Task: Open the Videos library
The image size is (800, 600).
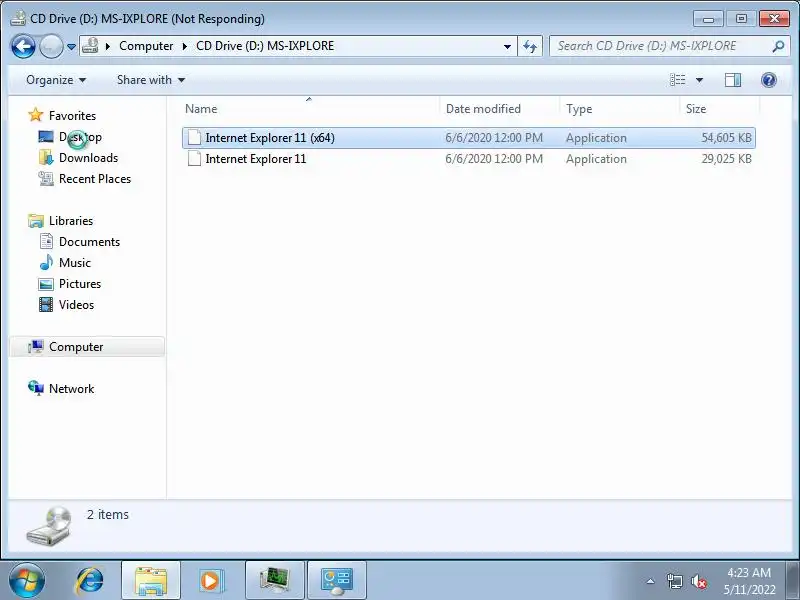Action: (77, 305)
